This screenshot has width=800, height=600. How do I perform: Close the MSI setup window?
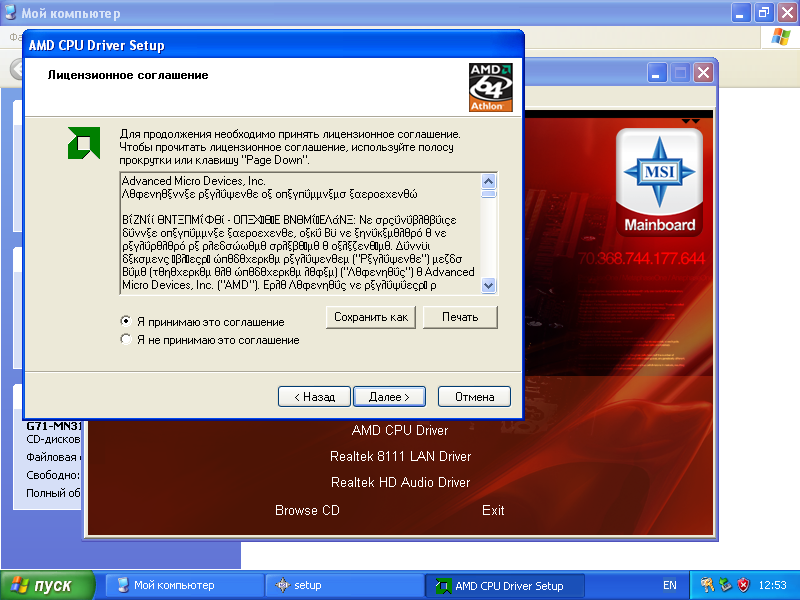(x=704, y=73)
